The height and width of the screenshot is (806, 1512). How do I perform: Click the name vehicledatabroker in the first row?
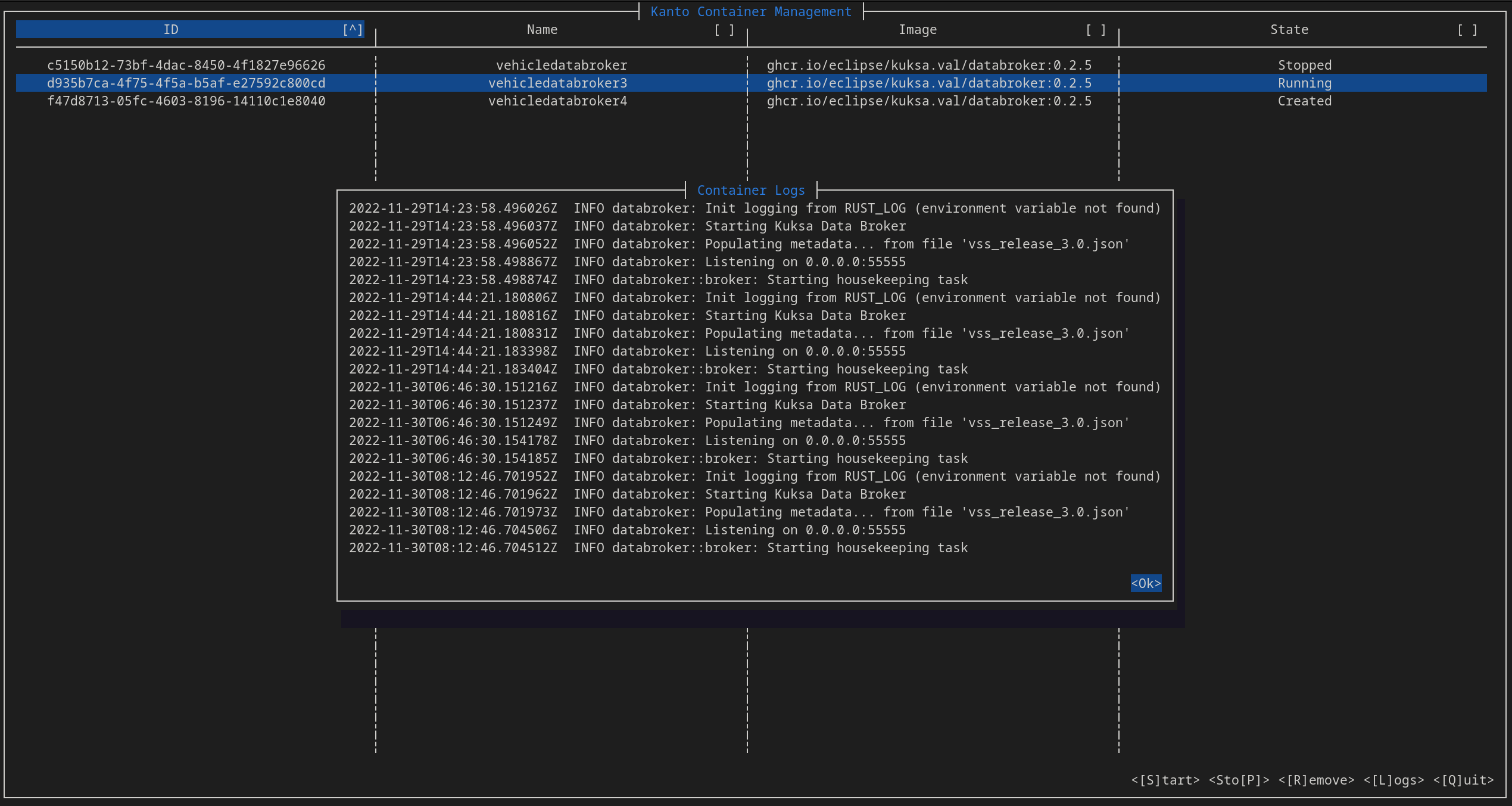click(562, 65)
